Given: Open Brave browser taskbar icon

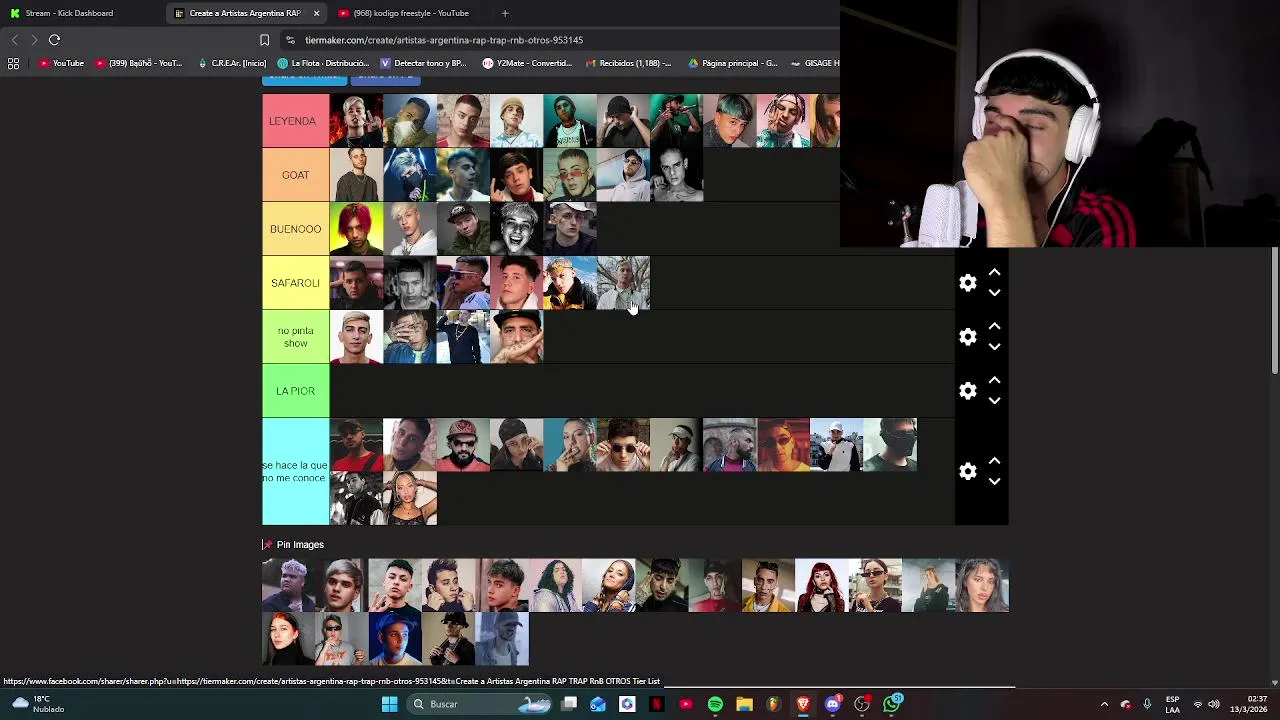Looking at the screenshot, I should point(803,704).
